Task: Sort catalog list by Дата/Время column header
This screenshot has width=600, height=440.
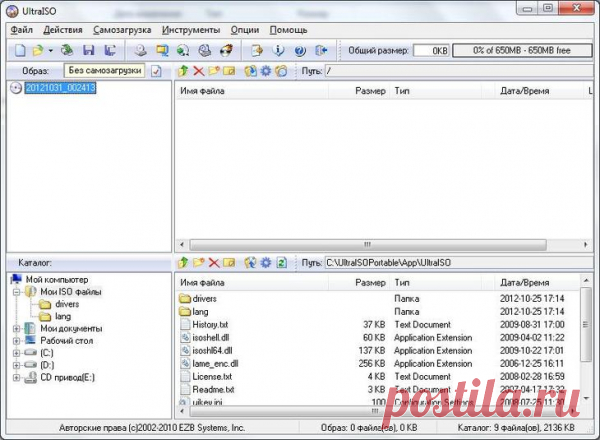Action: pyautogui.click(x=537, y=283)
